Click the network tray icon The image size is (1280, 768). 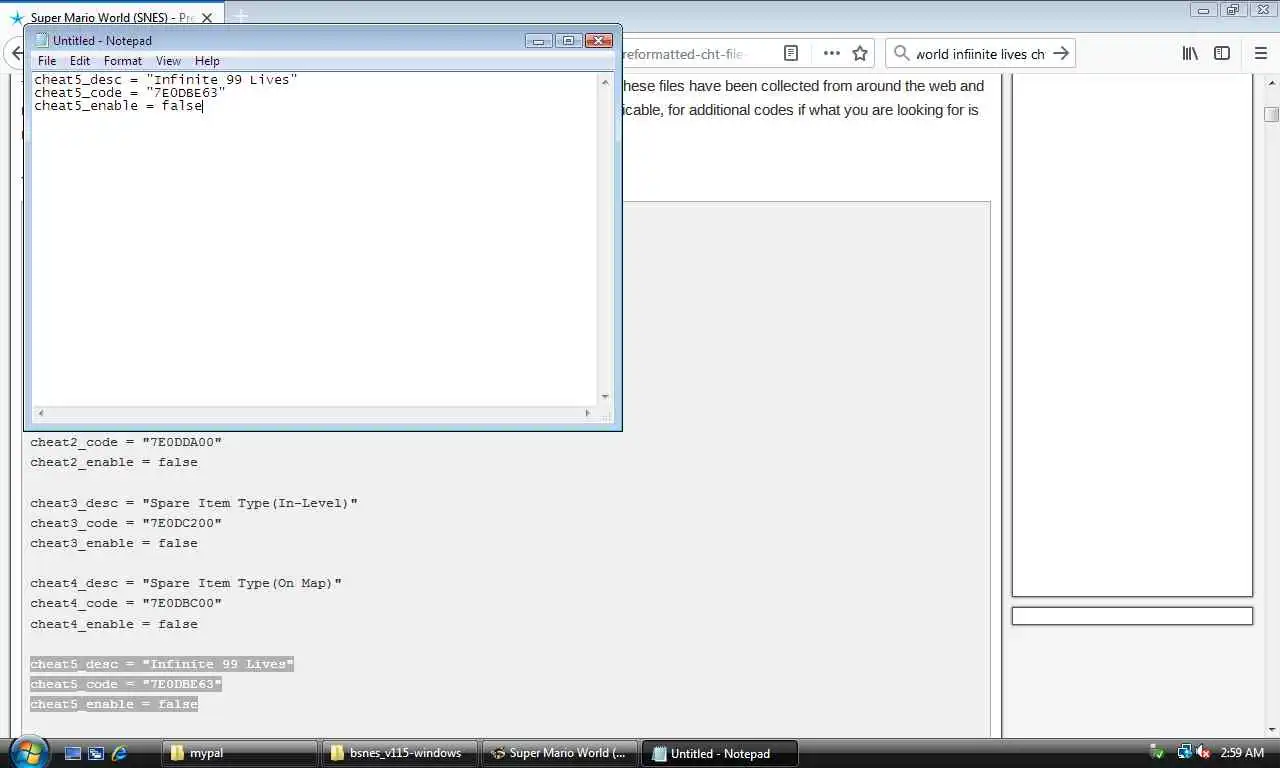(1184, 753)
